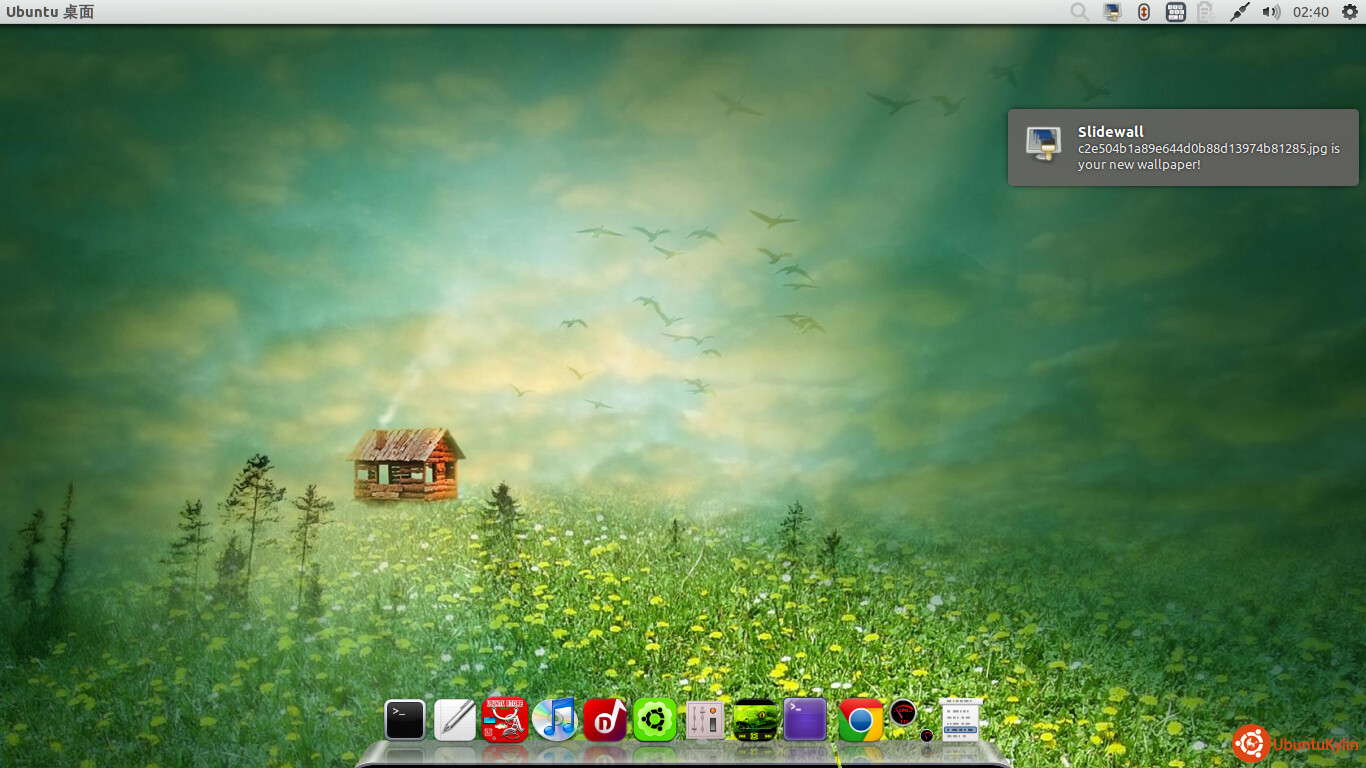Open the red Ubuntu Store app

coord(505,720)
